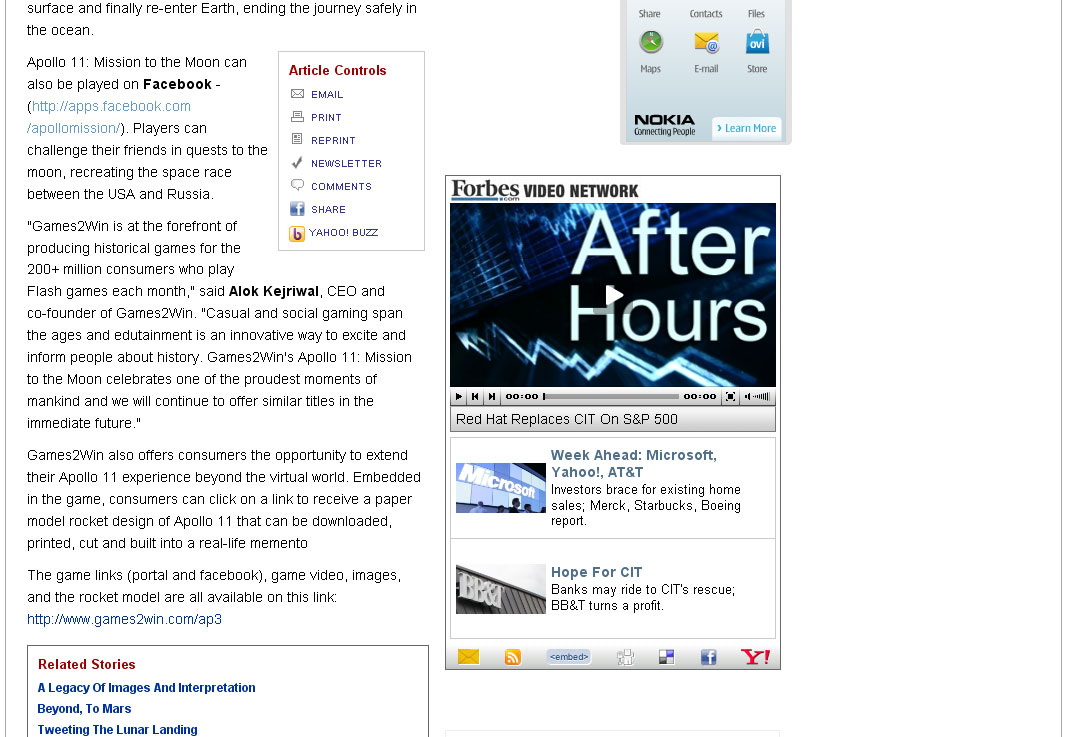Click the Yahoo icon in video share bar

pyautogui.click(x=755, y=657)
